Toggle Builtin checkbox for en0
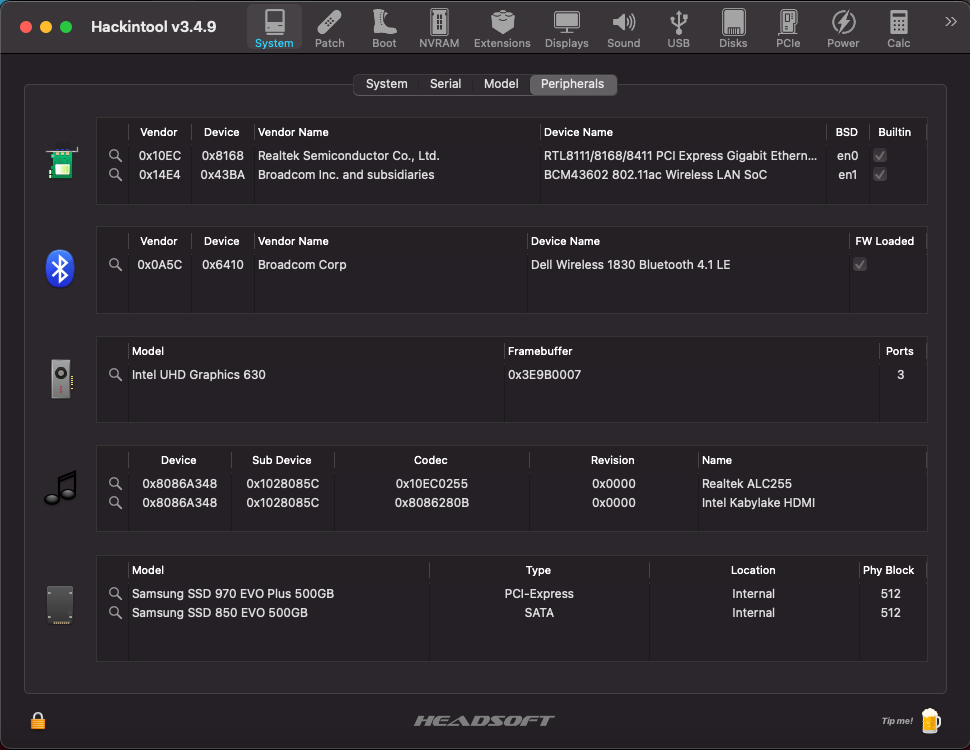Viewport: 970px width, 750px height. [x=880, y=155]
